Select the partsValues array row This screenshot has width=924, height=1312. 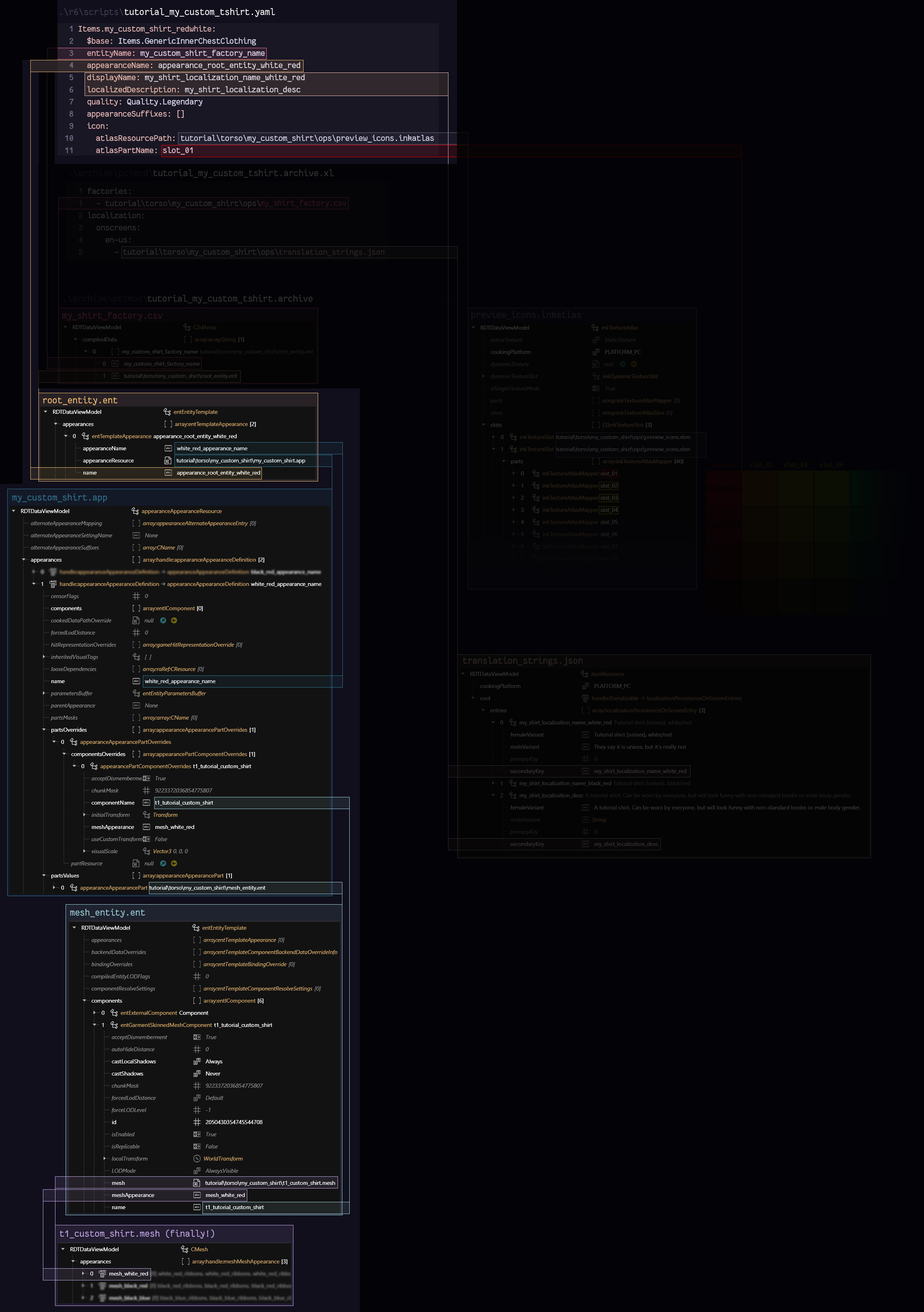pyautogui.click(x=65, y=875)
